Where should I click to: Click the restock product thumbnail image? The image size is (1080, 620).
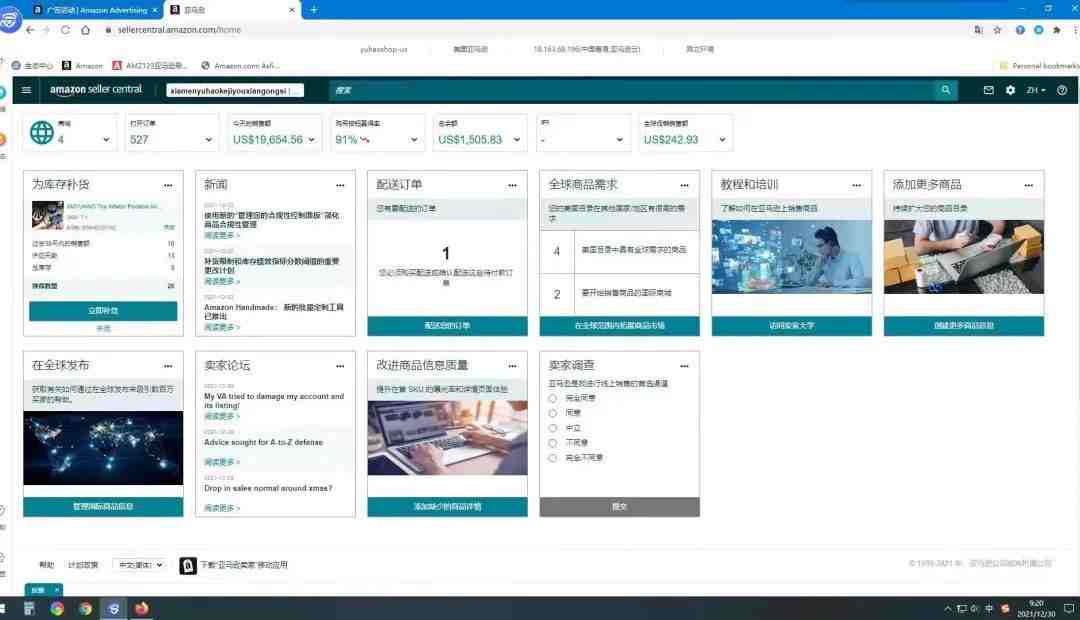click(48, 215)
